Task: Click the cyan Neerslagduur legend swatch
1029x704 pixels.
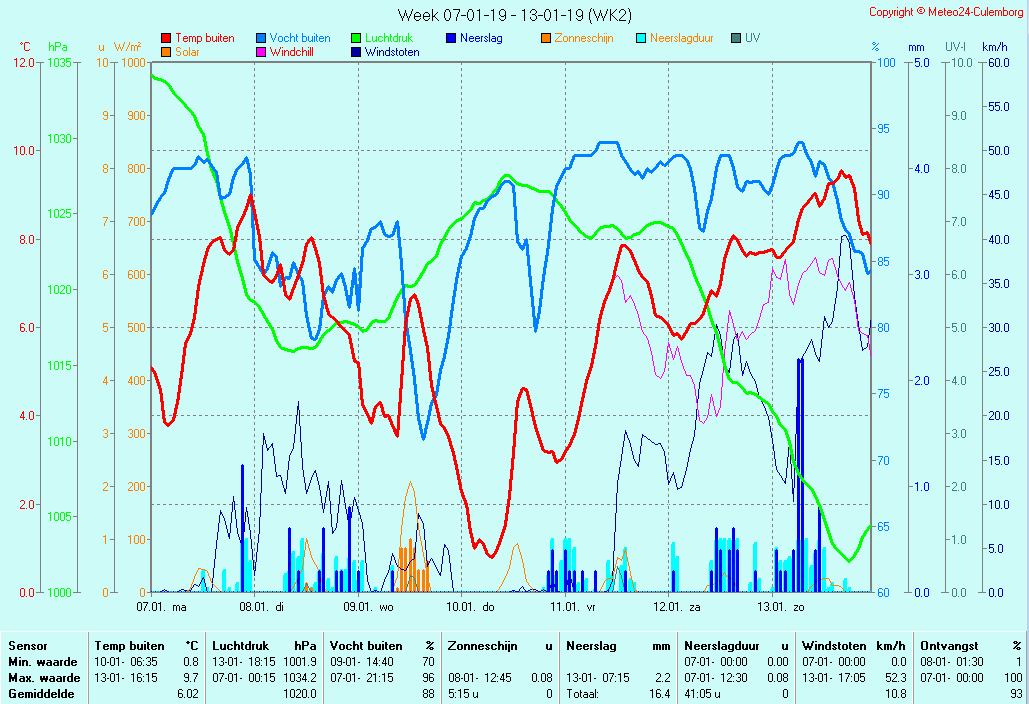Action: (x=641, y=39)
